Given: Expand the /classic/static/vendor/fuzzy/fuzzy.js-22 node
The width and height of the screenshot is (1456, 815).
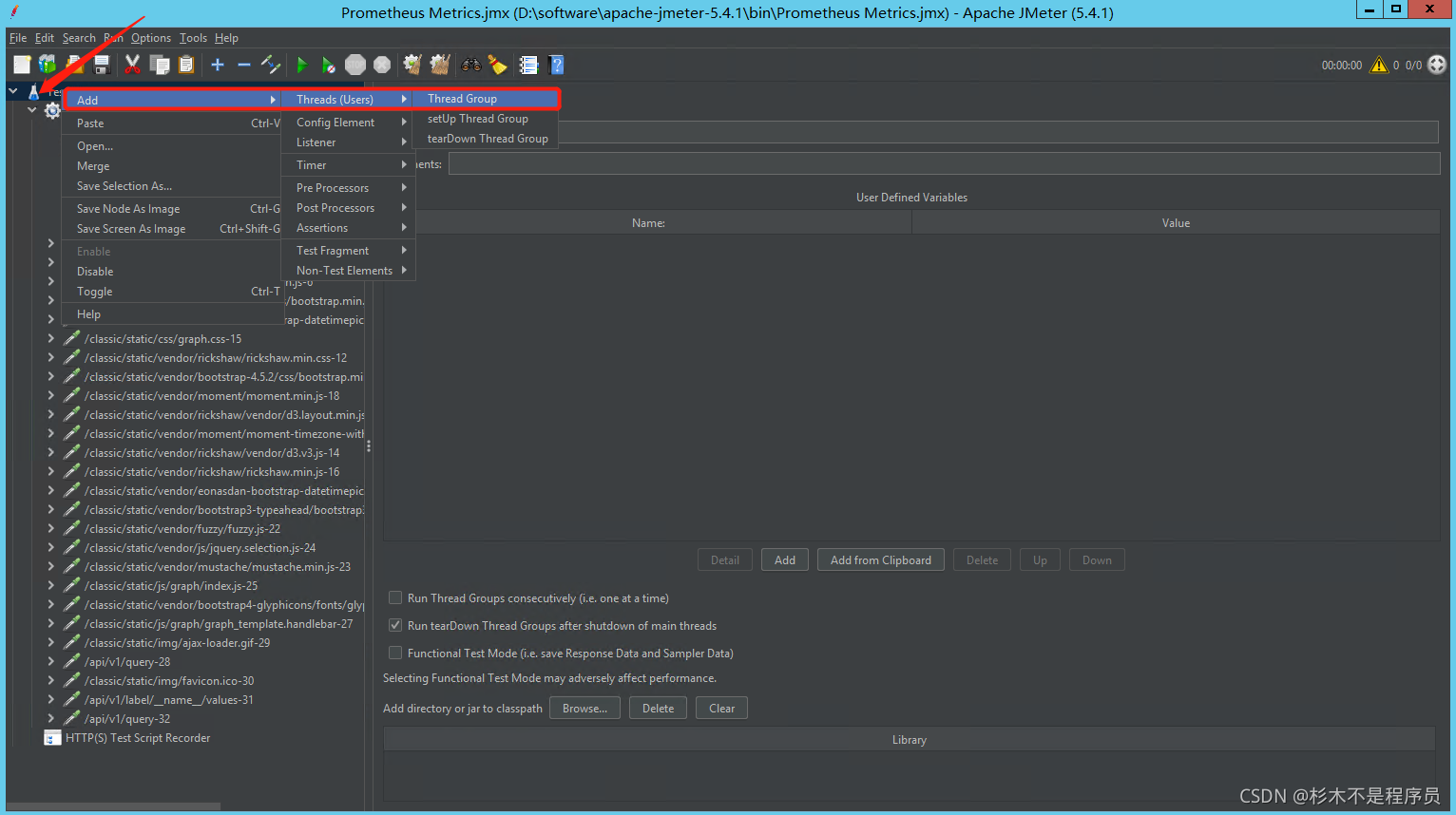Looking at the screenshot, I should [x=51, y=528].
